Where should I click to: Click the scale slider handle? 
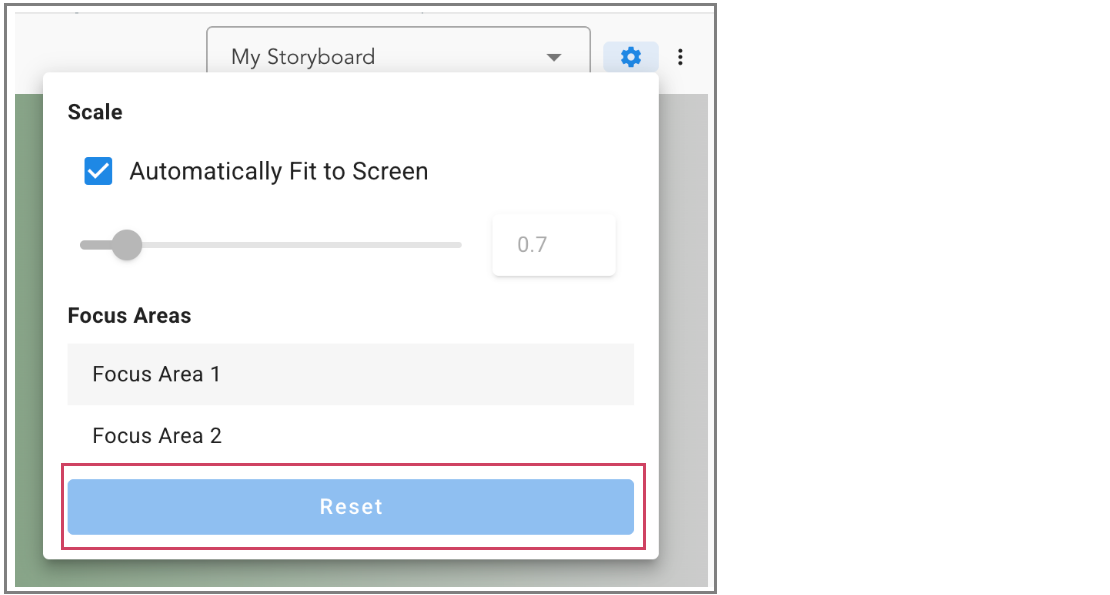[x=126, y=245]
